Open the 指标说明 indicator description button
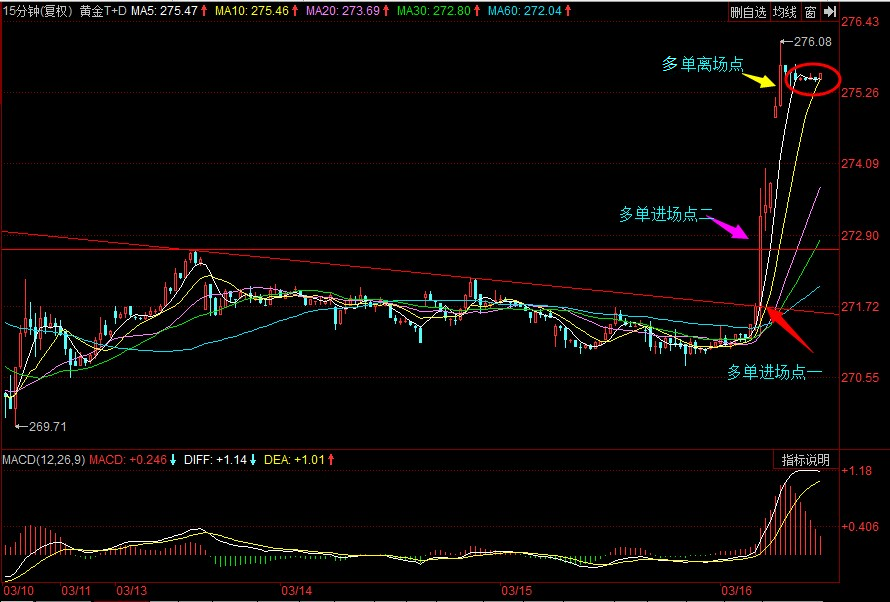The image size is (890, 602). (x=805, y=460)
